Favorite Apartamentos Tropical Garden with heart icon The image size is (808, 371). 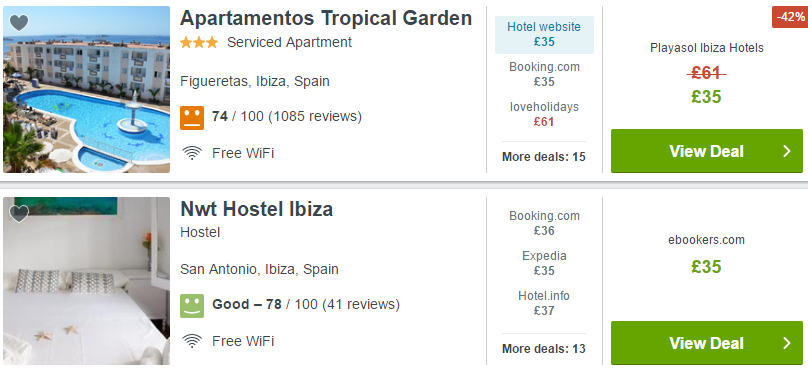tap(19, 23)
